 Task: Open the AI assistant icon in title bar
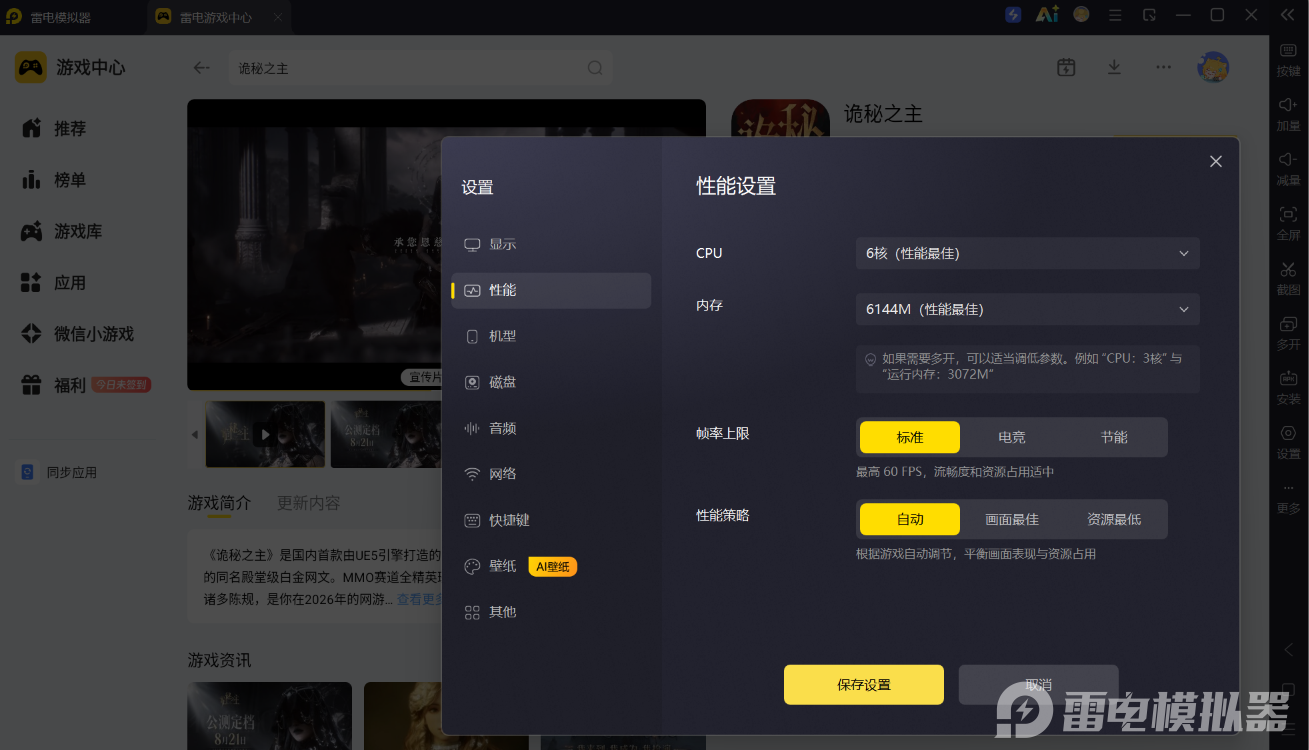(x=1047, y=15)
